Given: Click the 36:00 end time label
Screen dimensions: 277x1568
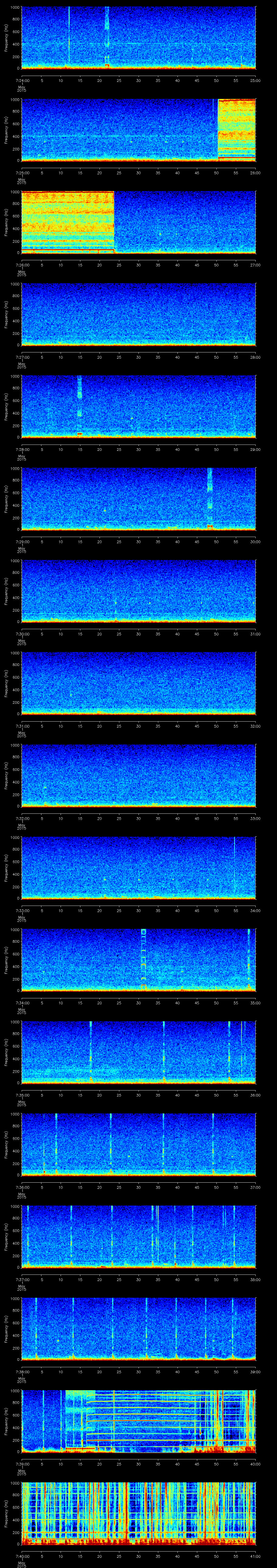Looking at the screenshot, I should pyautogui.click(x=255, y=1095).
